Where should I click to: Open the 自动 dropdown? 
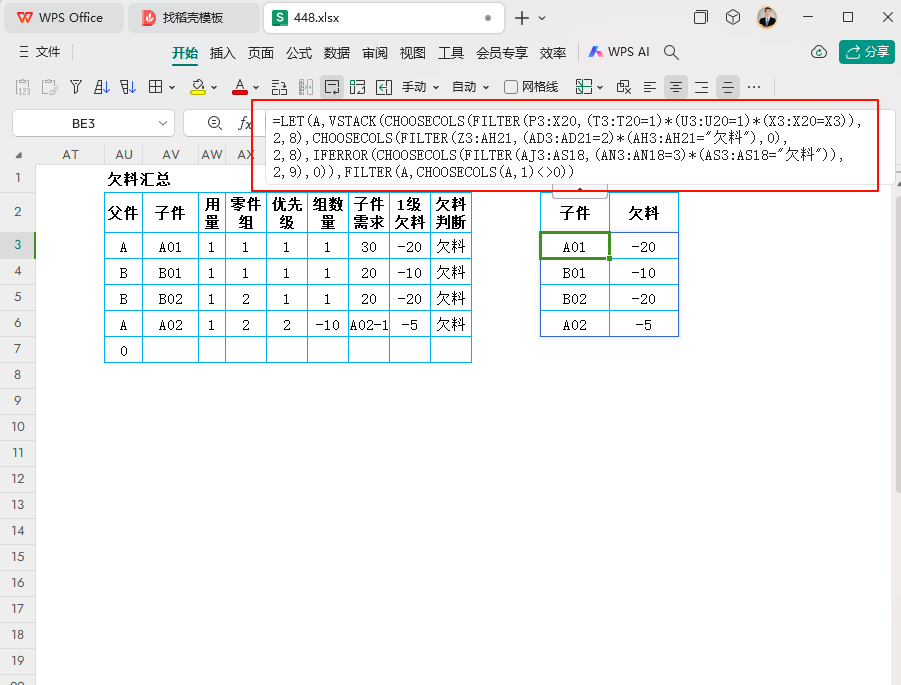tap(471, 87)
